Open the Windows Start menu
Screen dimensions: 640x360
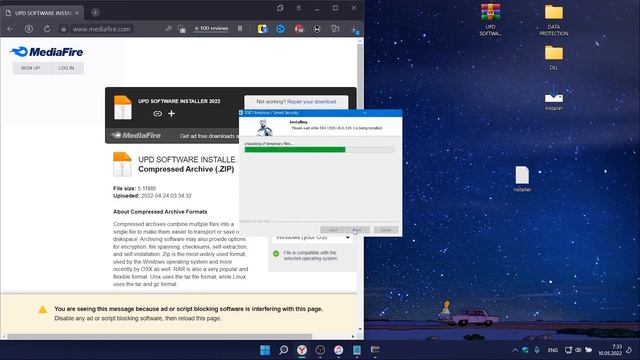tap(265, 350)
